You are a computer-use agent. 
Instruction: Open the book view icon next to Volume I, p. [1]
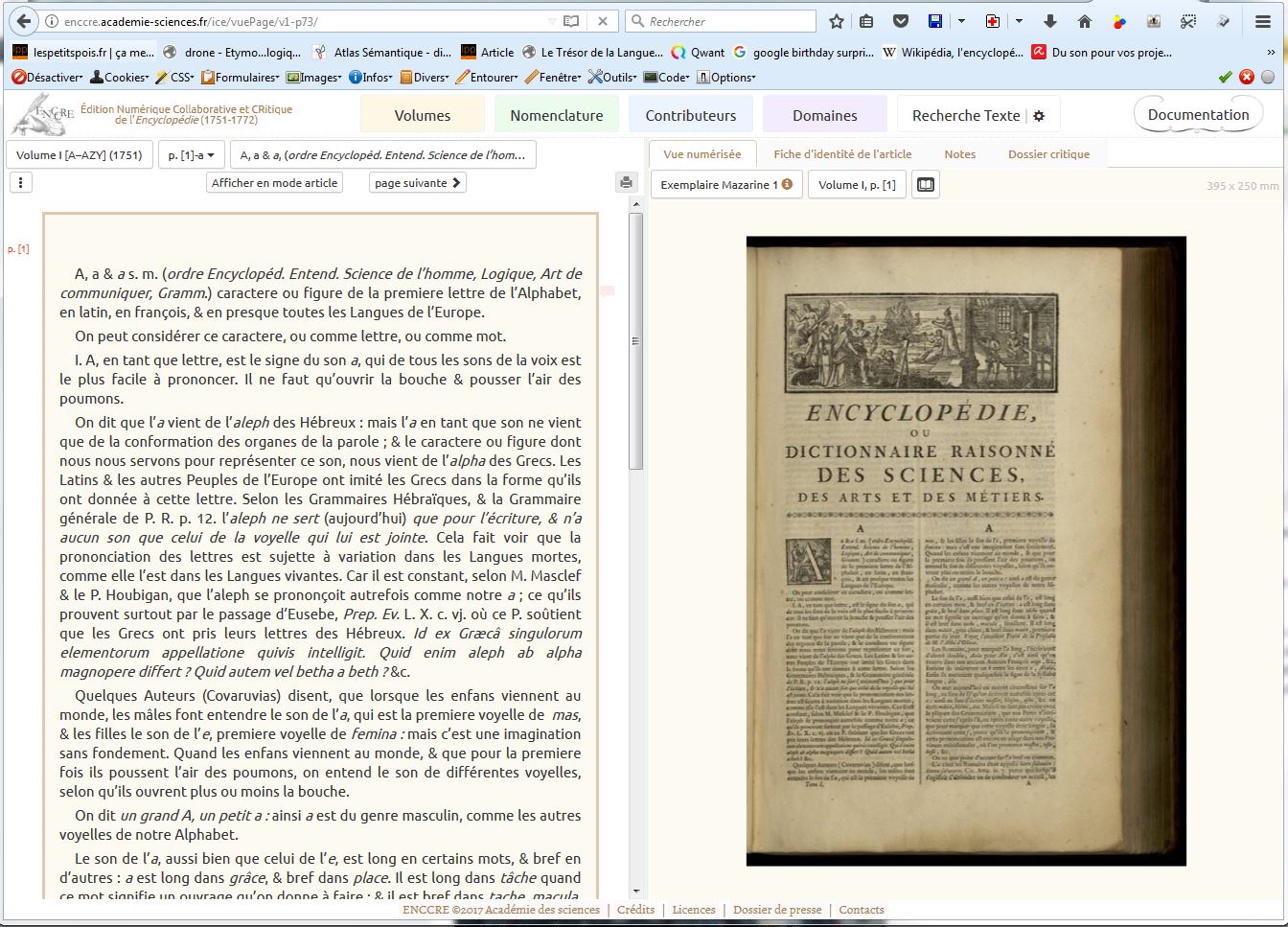[x=925, y=184]
